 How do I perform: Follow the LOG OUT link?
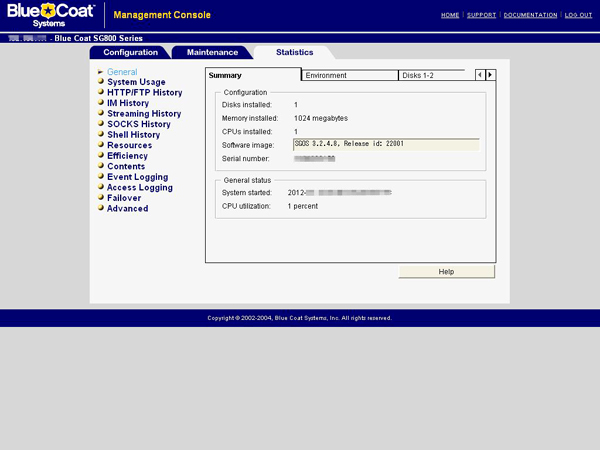pyautogui.click(x=578, y=15)
